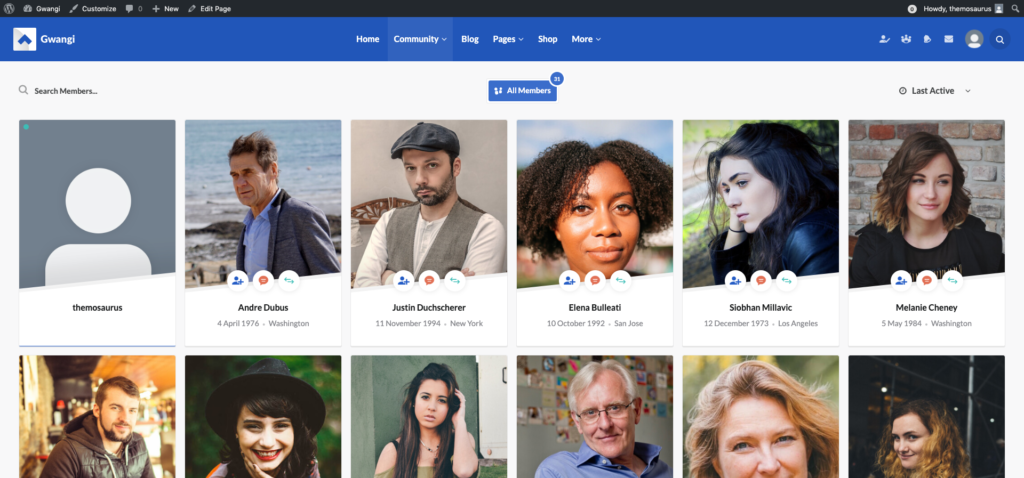Click the "Los Angeles" location text
This screenshot has height=478, width=1024.
pos(798,324)
